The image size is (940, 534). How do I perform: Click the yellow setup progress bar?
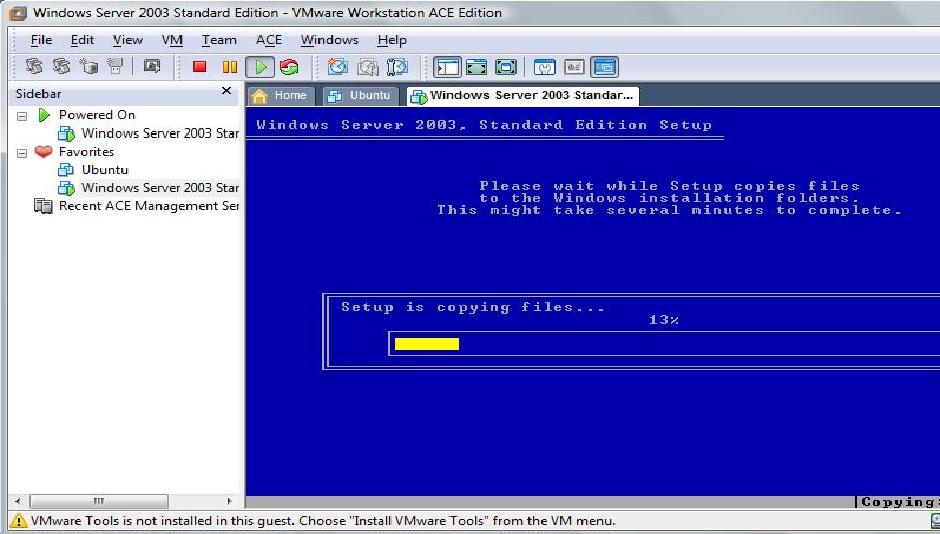pos(427,344)
